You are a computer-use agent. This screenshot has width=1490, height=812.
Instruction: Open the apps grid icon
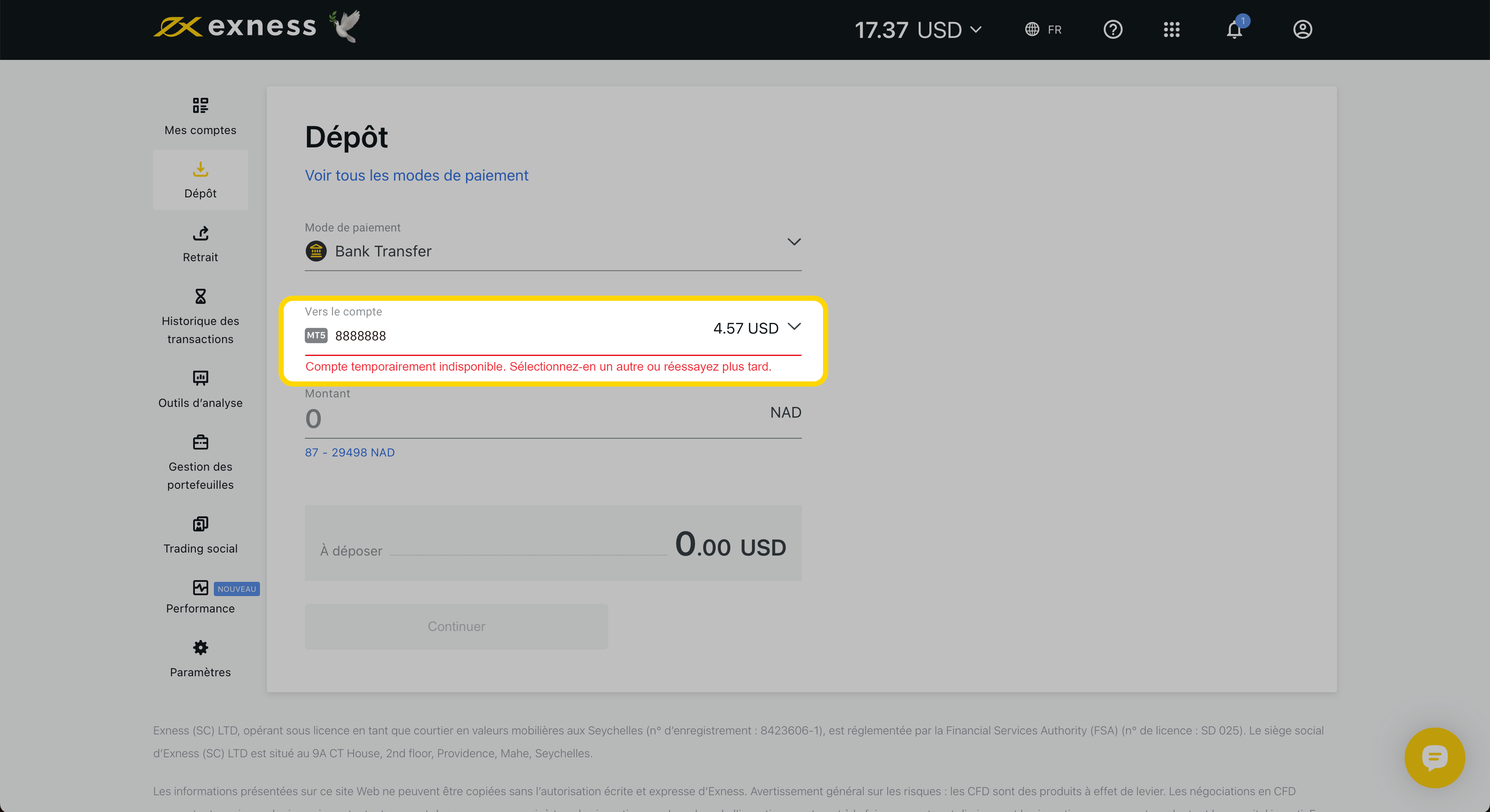(1171, 29)
